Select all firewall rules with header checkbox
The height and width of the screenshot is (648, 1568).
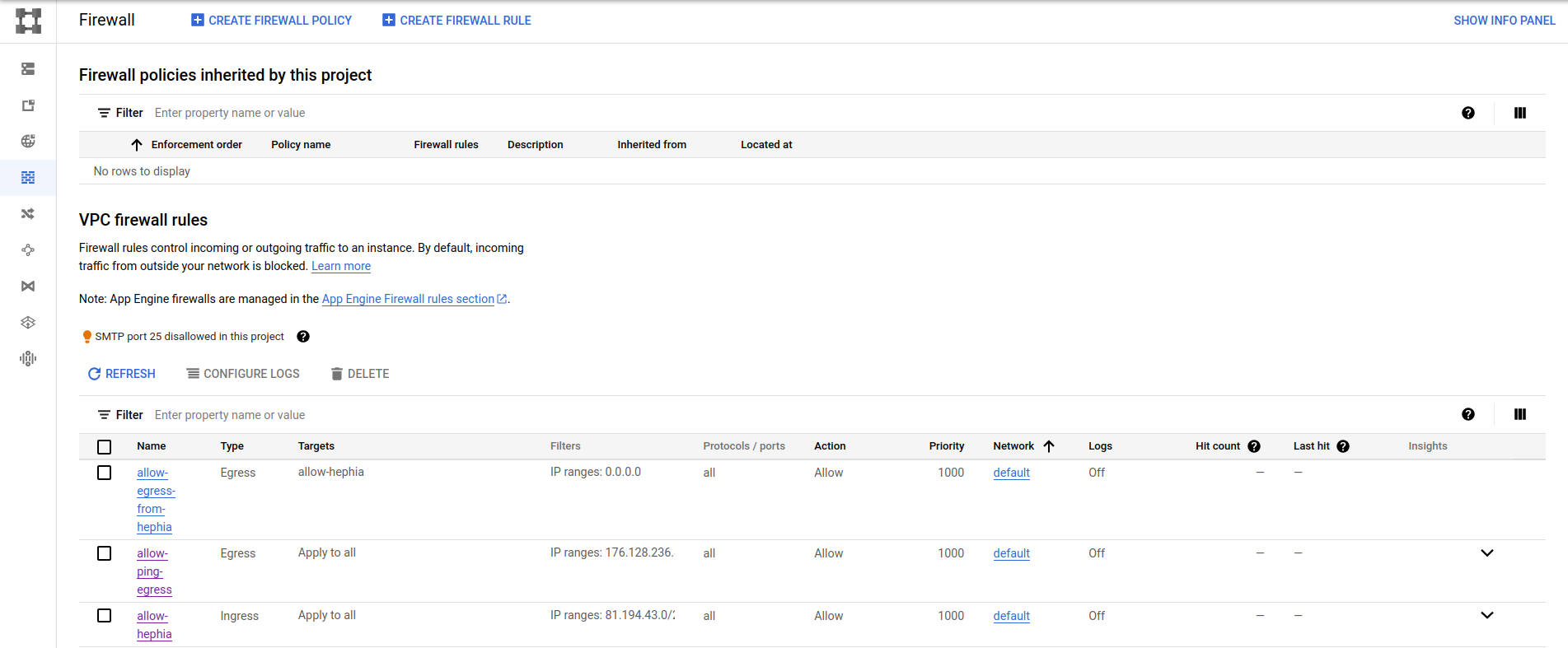pos(105,447)
